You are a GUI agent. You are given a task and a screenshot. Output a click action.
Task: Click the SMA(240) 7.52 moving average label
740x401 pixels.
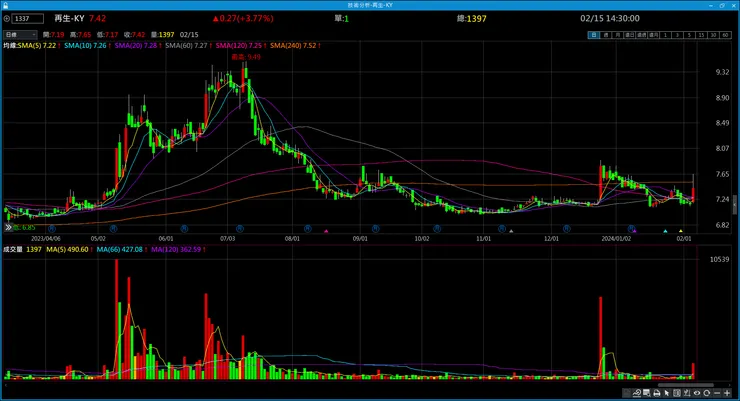click(295, 46)
